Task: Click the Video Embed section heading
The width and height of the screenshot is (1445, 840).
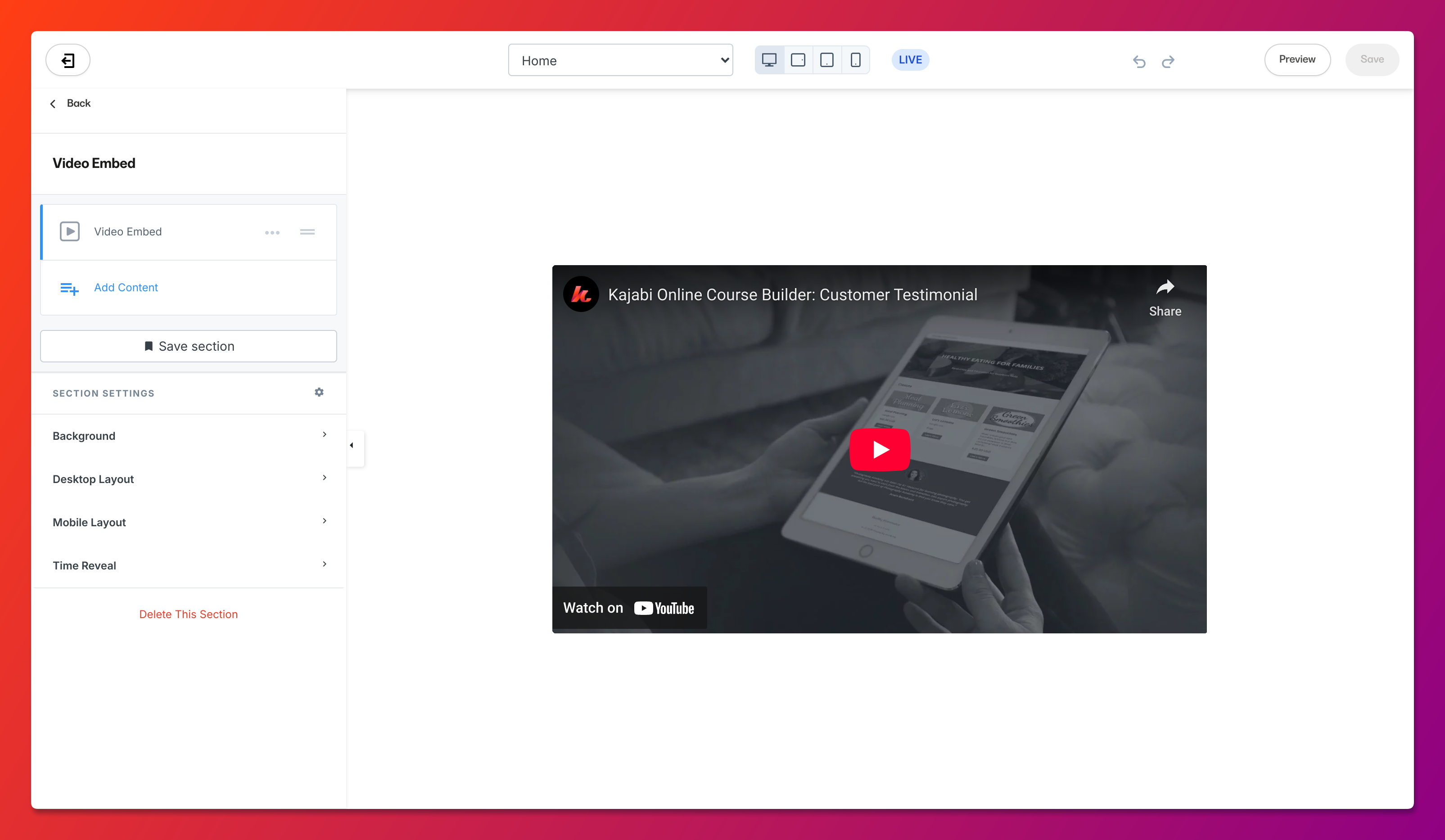Action: [94, 163]
